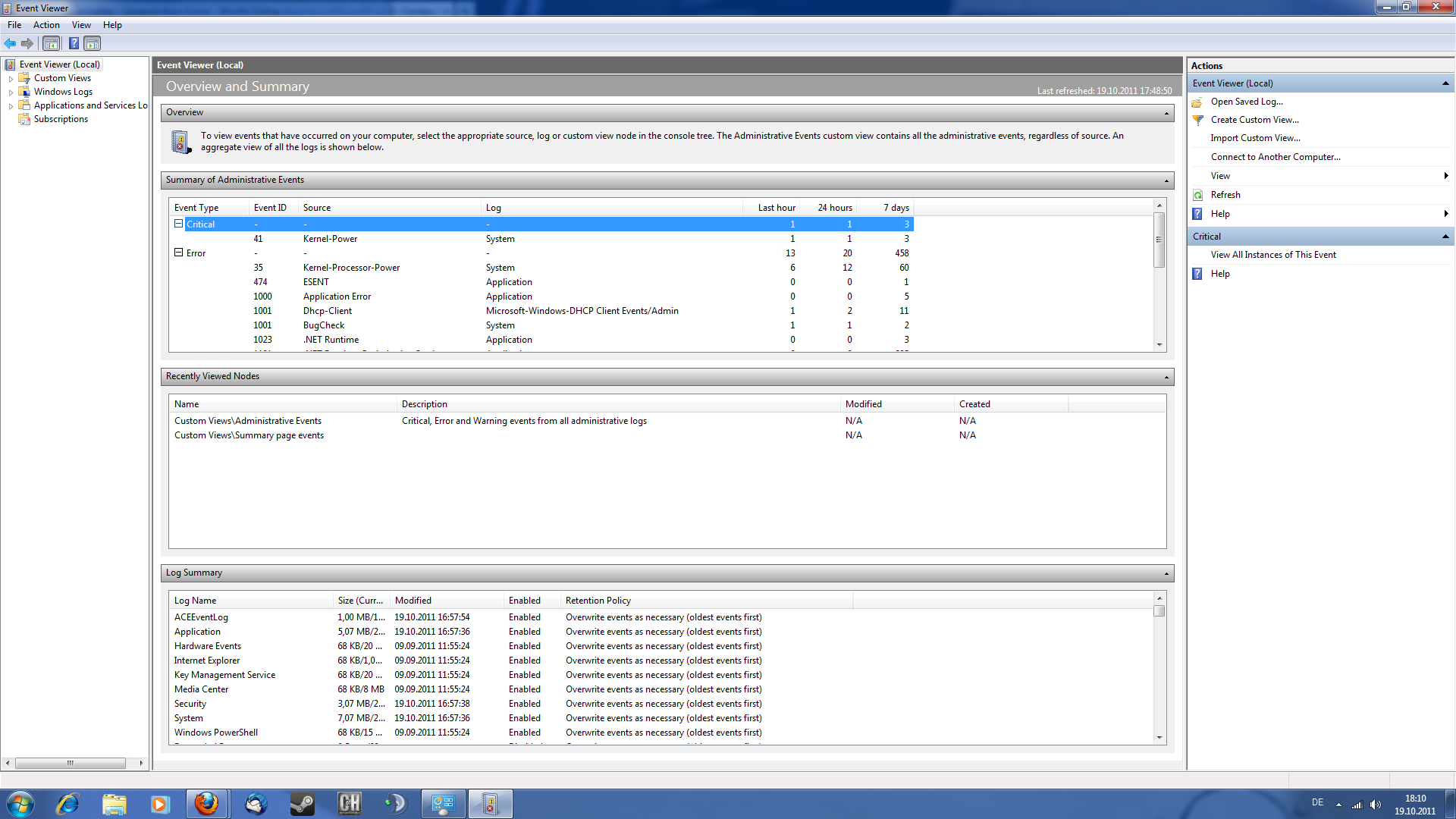Select the BugCheck event row
The width and height of the screenshot is (1456, 819).
[541, 325]
